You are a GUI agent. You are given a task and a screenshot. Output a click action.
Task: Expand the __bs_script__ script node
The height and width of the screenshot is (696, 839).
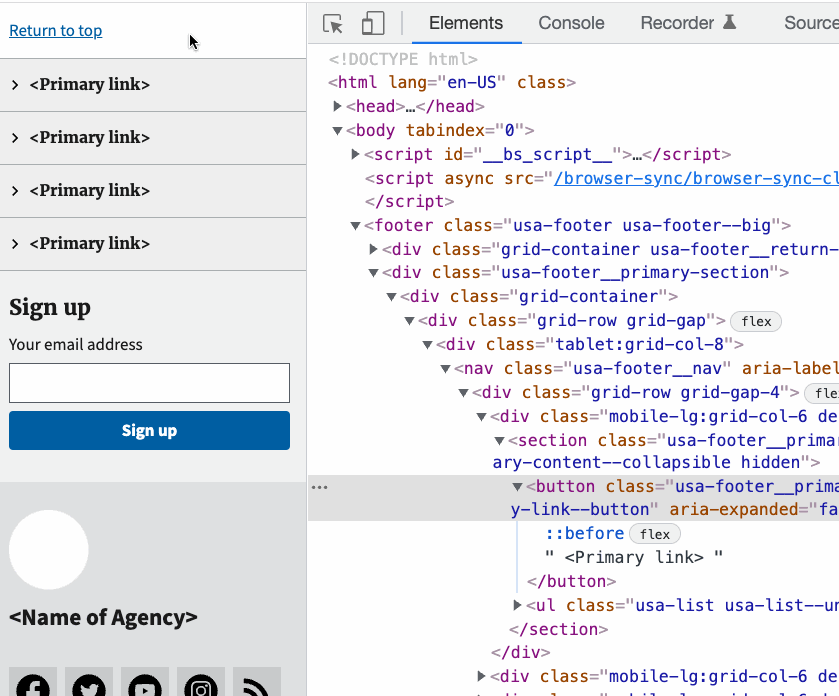pos(355,154)
